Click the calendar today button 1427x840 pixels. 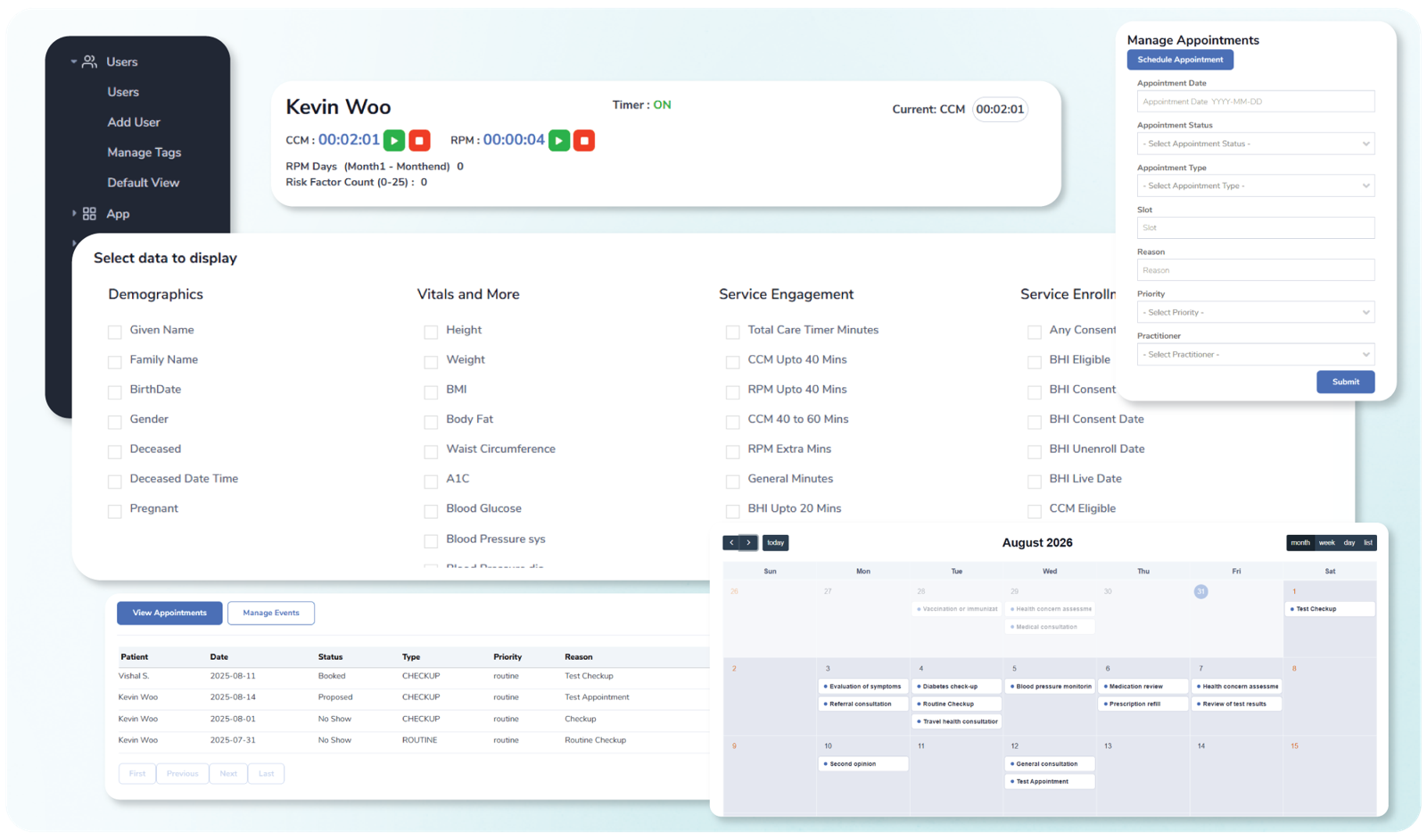[x=776, y=542]
